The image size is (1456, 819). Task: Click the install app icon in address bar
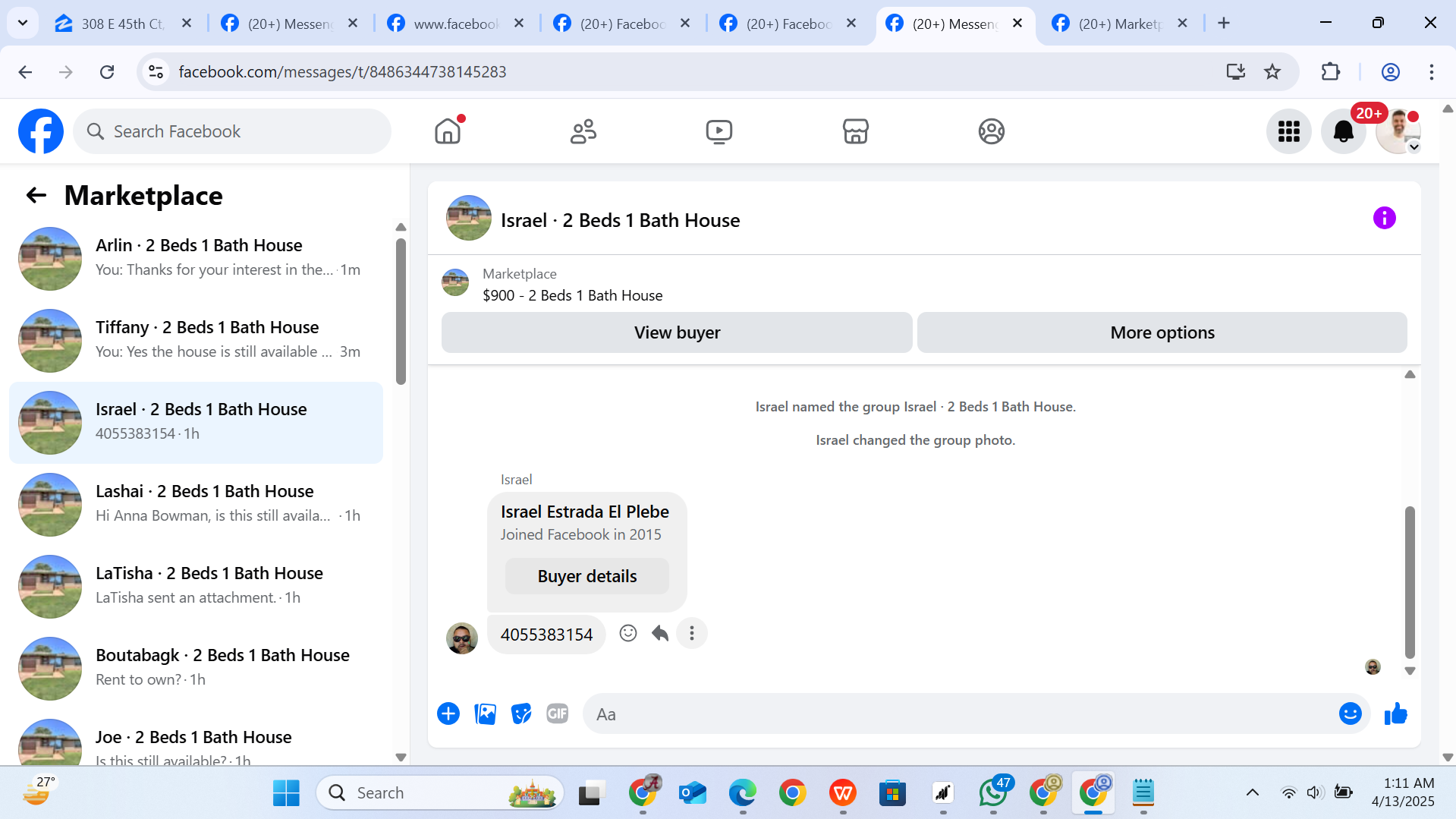[x=1235, y=72]
